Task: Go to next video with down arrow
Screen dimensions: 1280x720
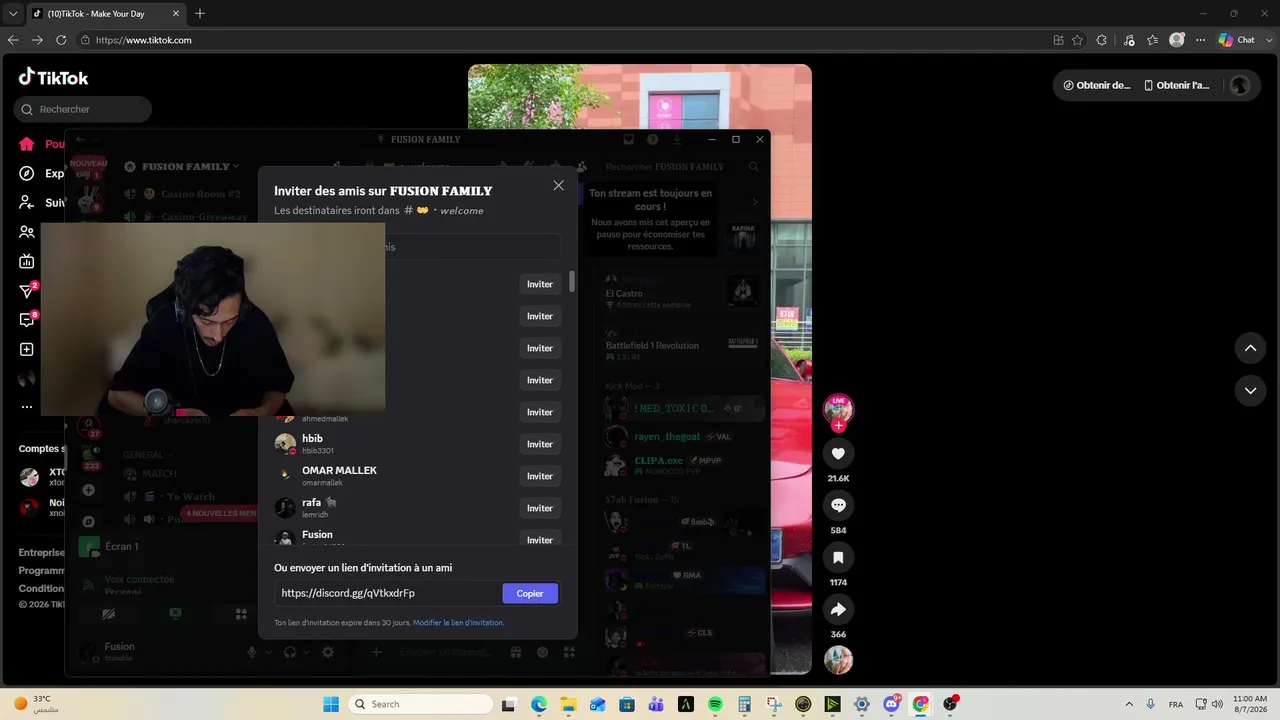Action: (1250, 390)
